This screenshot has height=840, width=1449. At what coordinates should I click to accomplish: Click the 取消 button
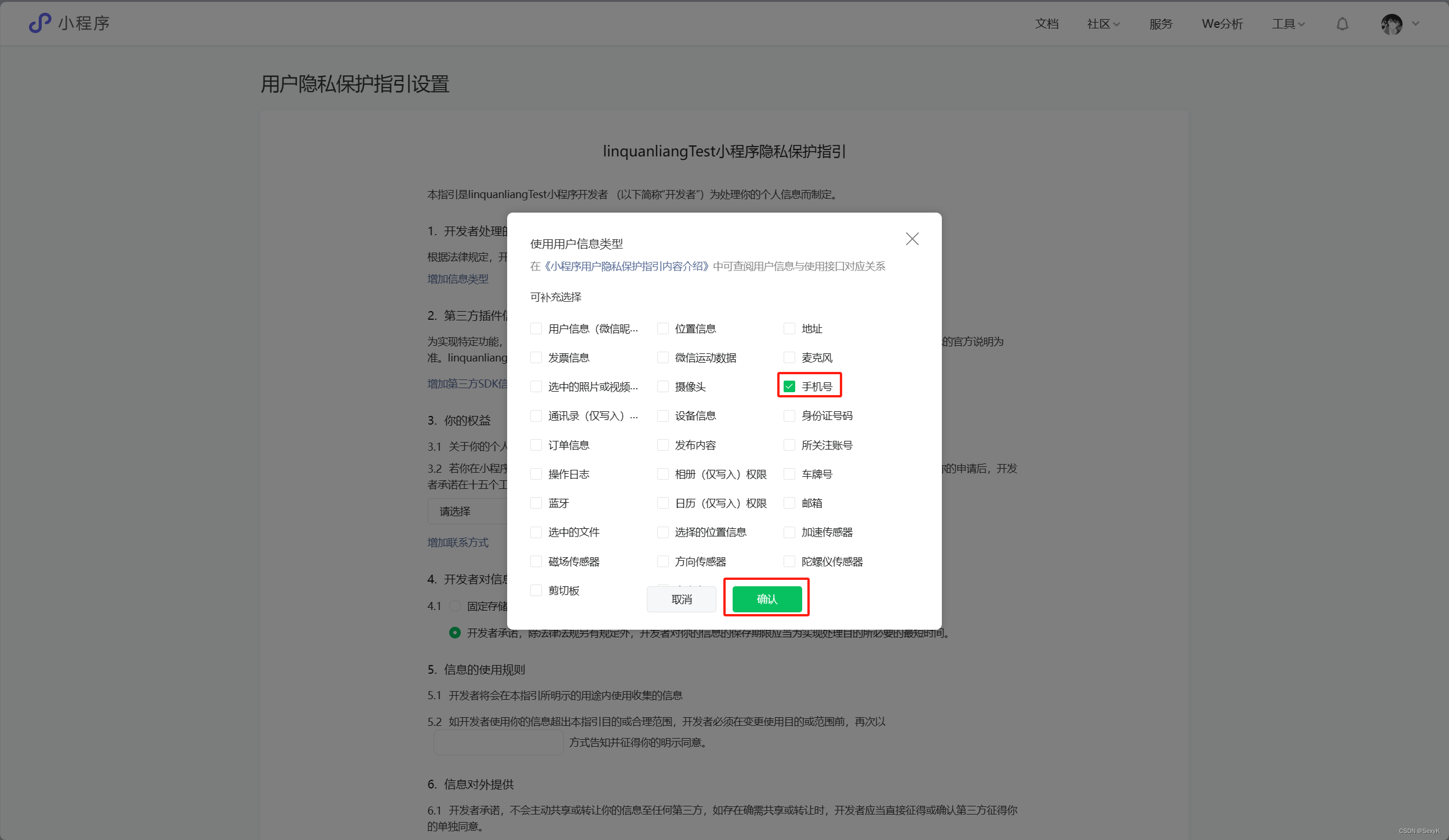[x=682, y=599]
